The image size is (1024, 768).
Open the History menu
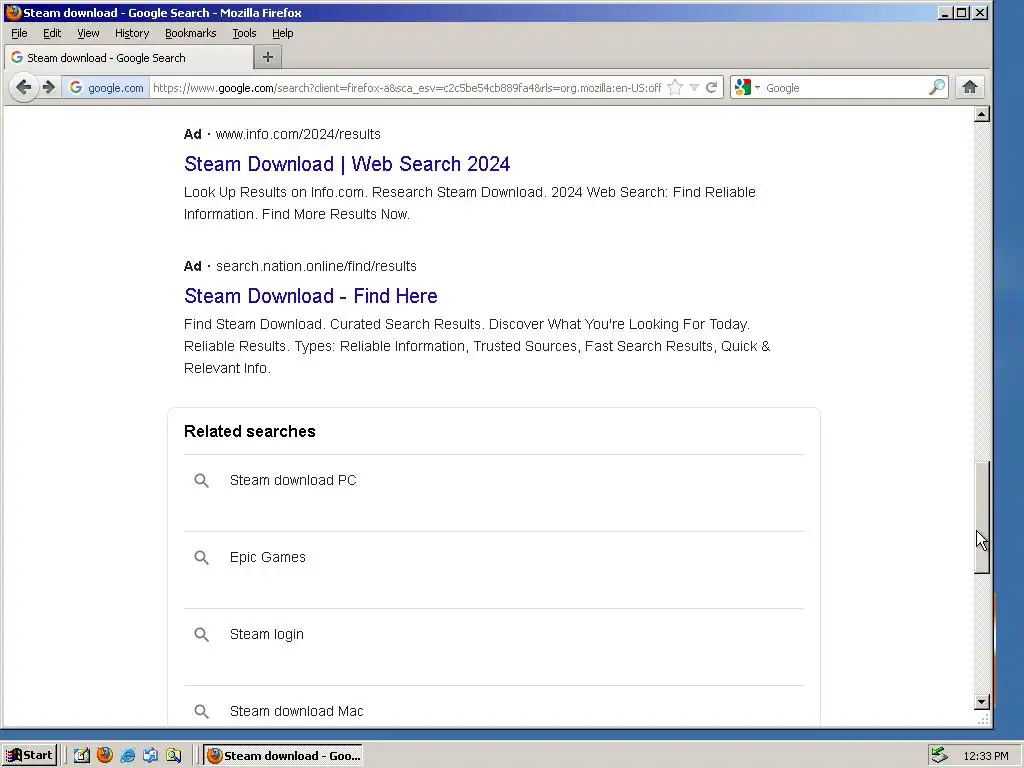[132, 33]
